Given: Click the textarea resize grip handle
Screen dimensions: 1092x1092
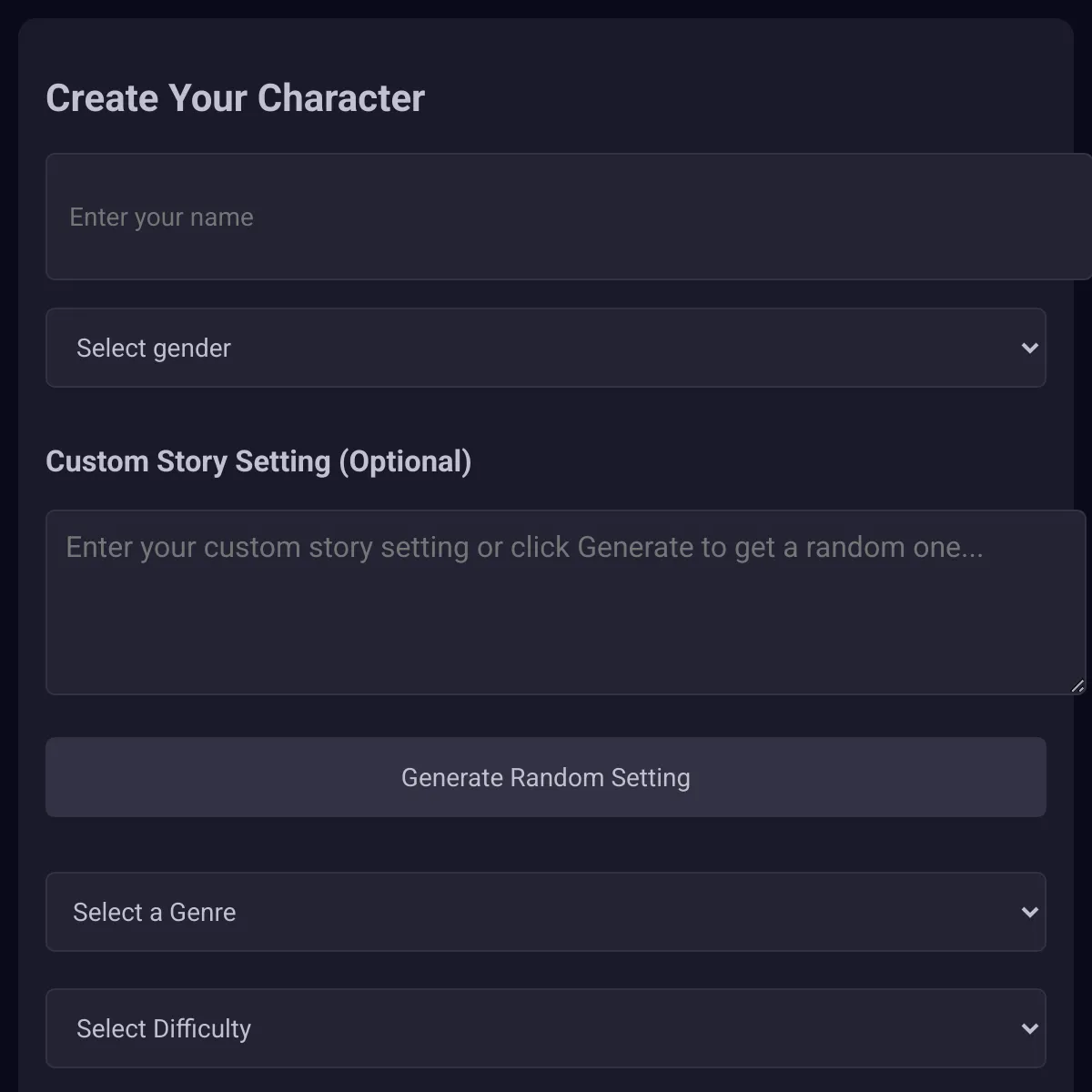Looking at the screenshot, I should (1077, 686).
